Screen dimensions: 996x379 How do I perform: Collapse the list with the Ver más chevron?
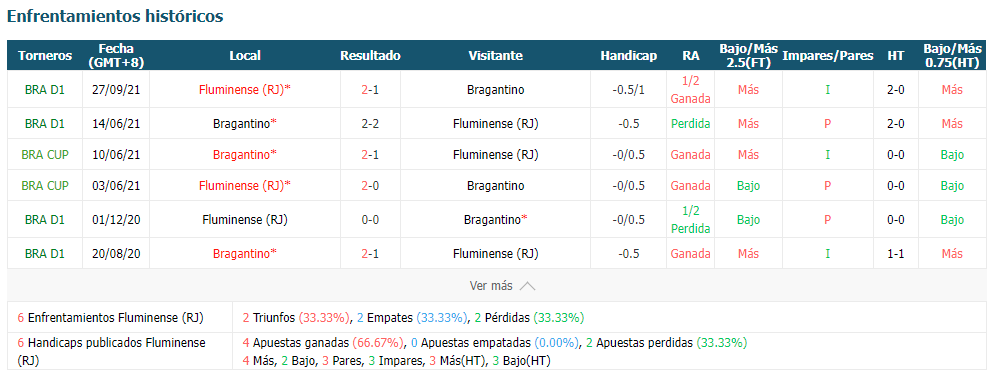[x=527, y=286]
